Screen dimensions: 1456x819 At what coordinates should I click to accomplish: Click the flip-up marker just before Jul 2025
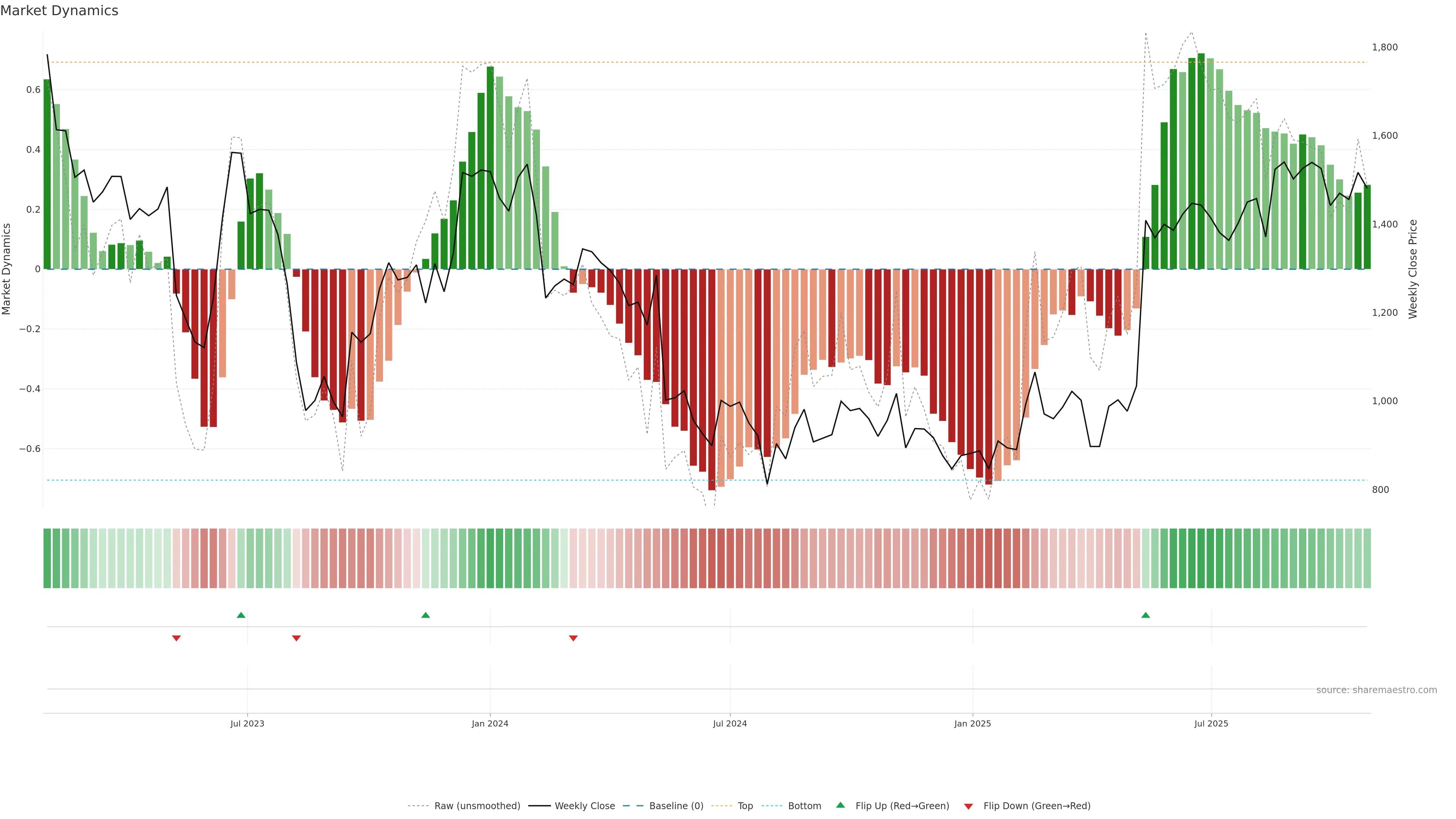click(1145, 615)
